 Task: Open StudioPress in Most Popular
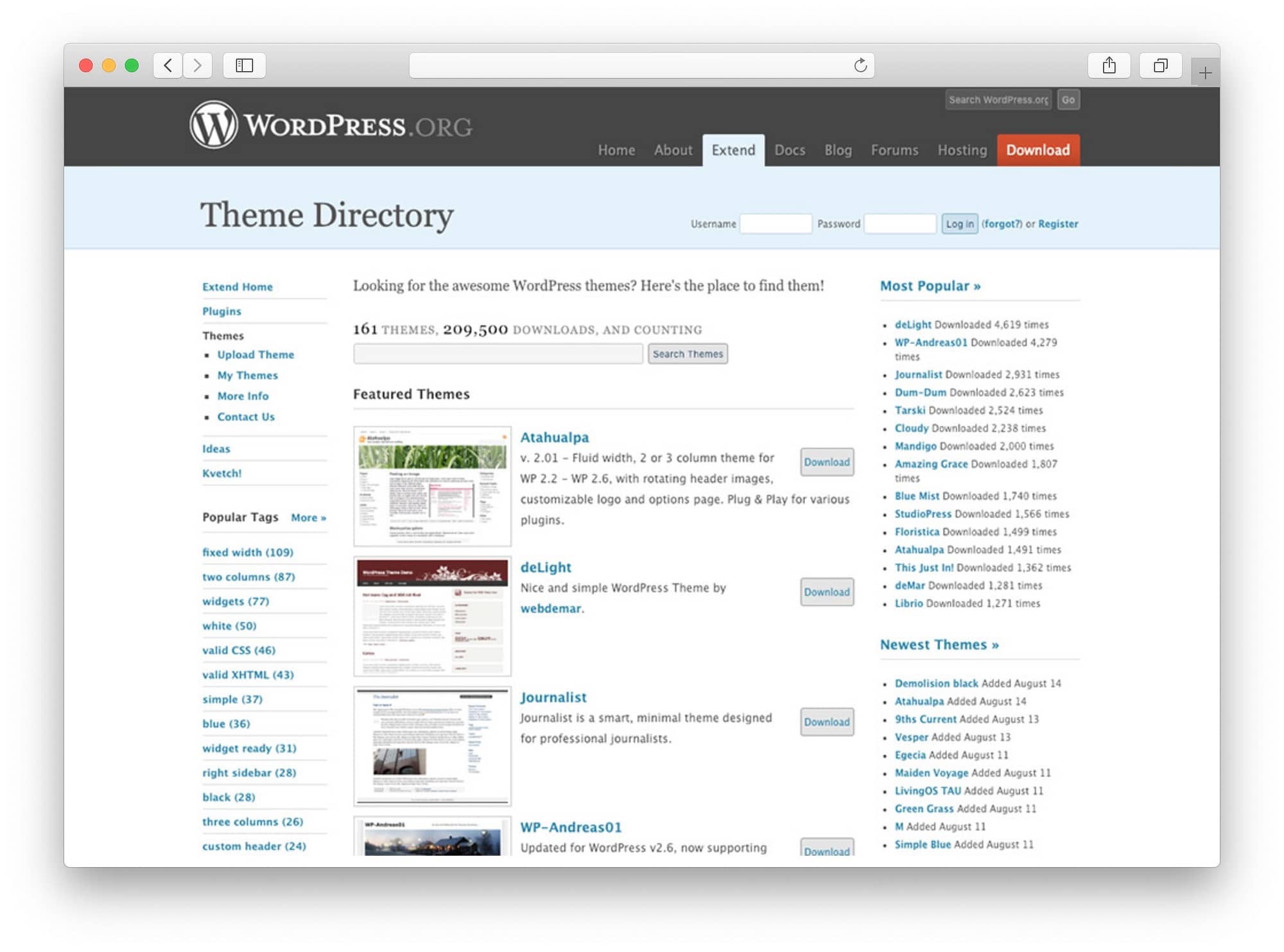(x=923, y=514)
